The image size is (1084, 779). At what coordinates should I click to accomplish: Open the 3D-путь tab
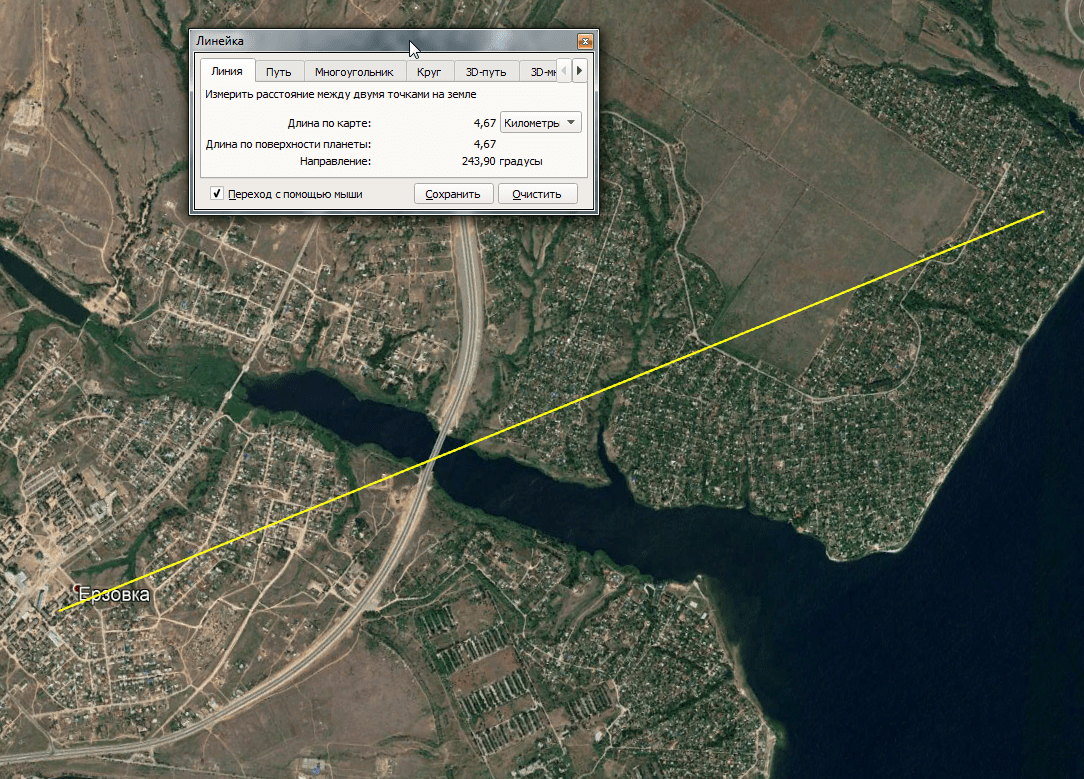click(486, 72)
